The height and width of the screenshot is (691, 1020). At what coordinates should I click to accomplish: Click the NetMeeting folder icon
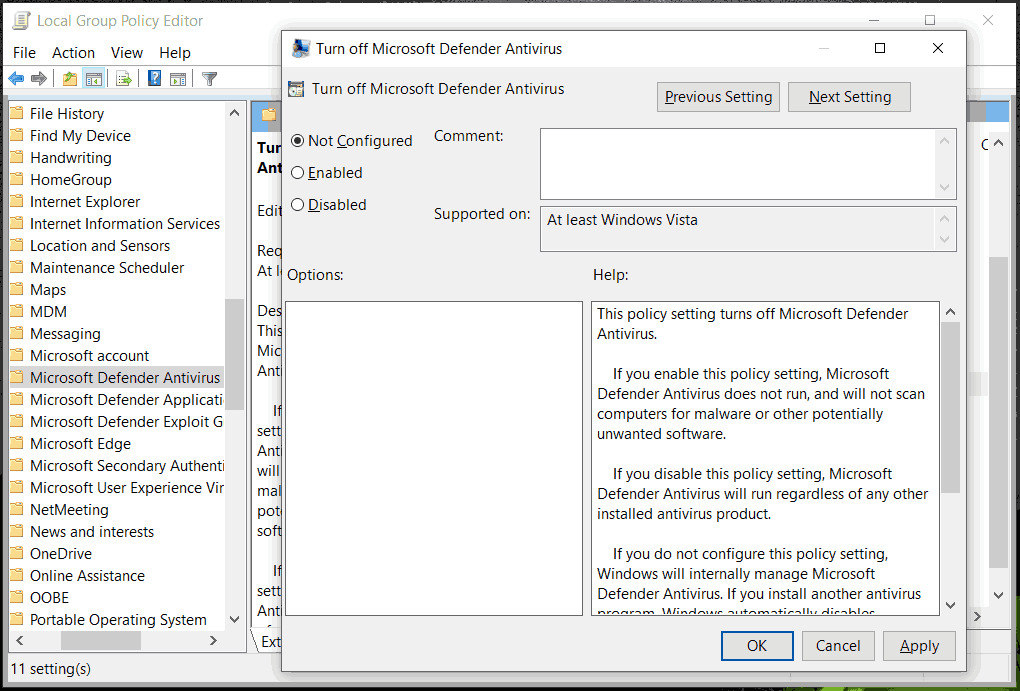[17, 509]
